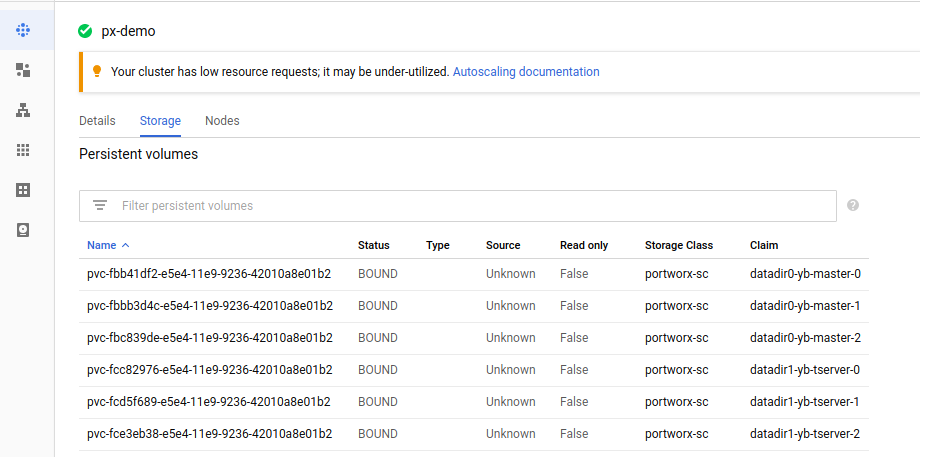The height and width of the screenshot is (457, 926).
Task: Open the Autoscaling documentation link
Action: point(526,72)
